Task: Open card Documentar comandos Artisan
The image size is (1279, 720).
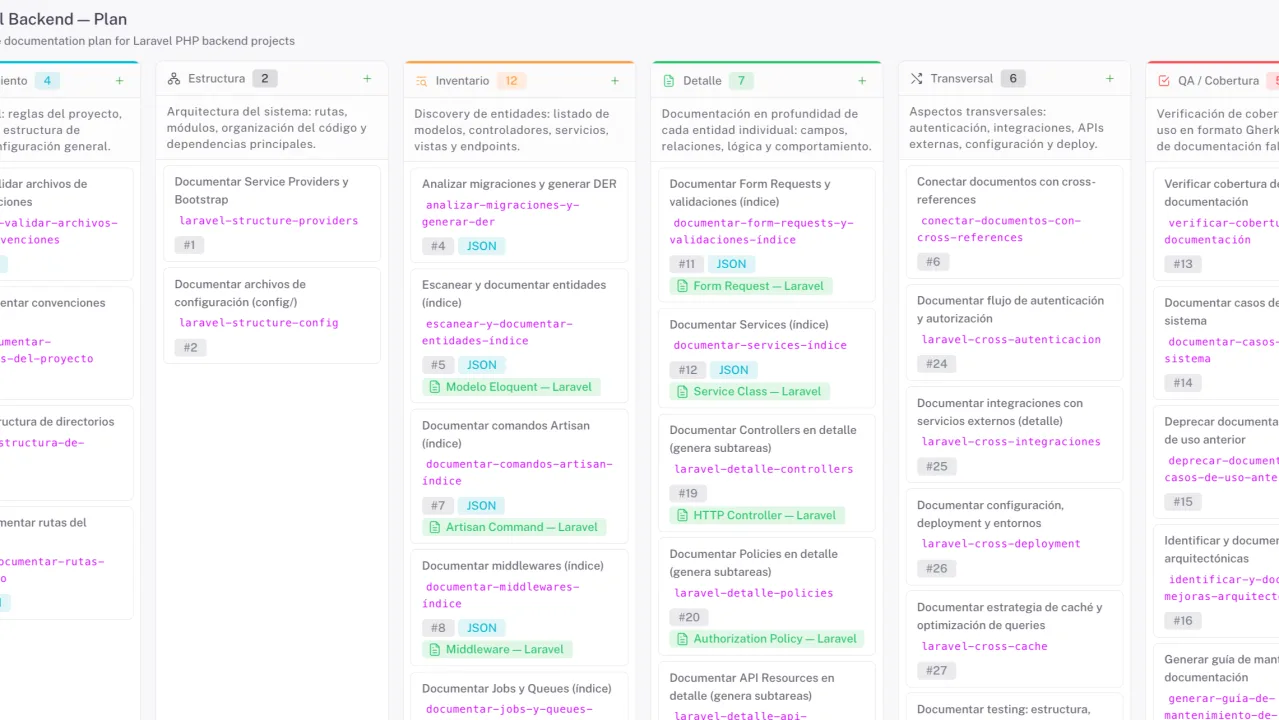Action: 519,476
